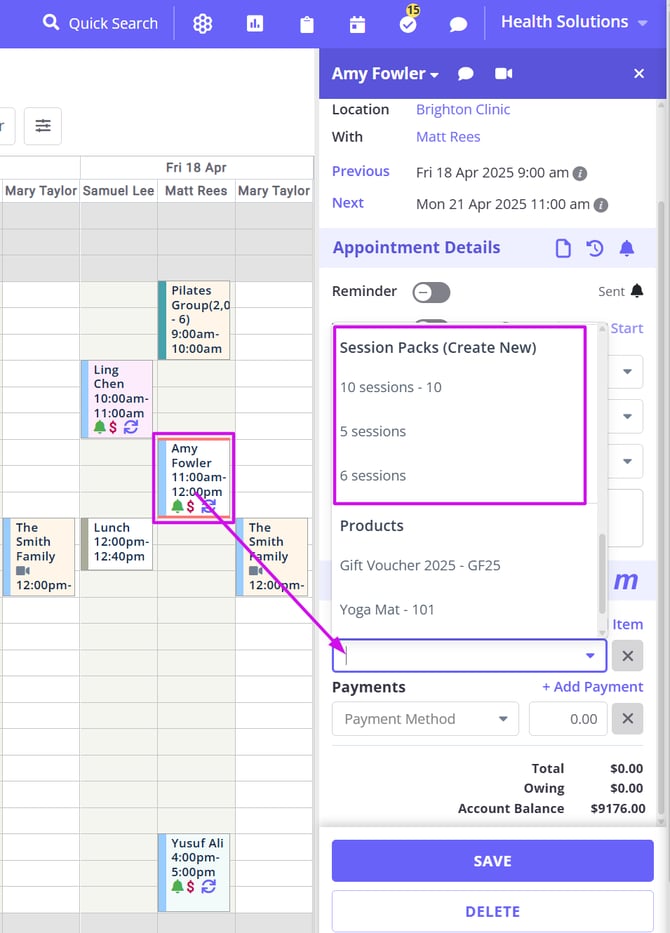The width and height of the screenshot is (670, 933).
Task: Click the SAVE button
Action: [x=492, y=861]
